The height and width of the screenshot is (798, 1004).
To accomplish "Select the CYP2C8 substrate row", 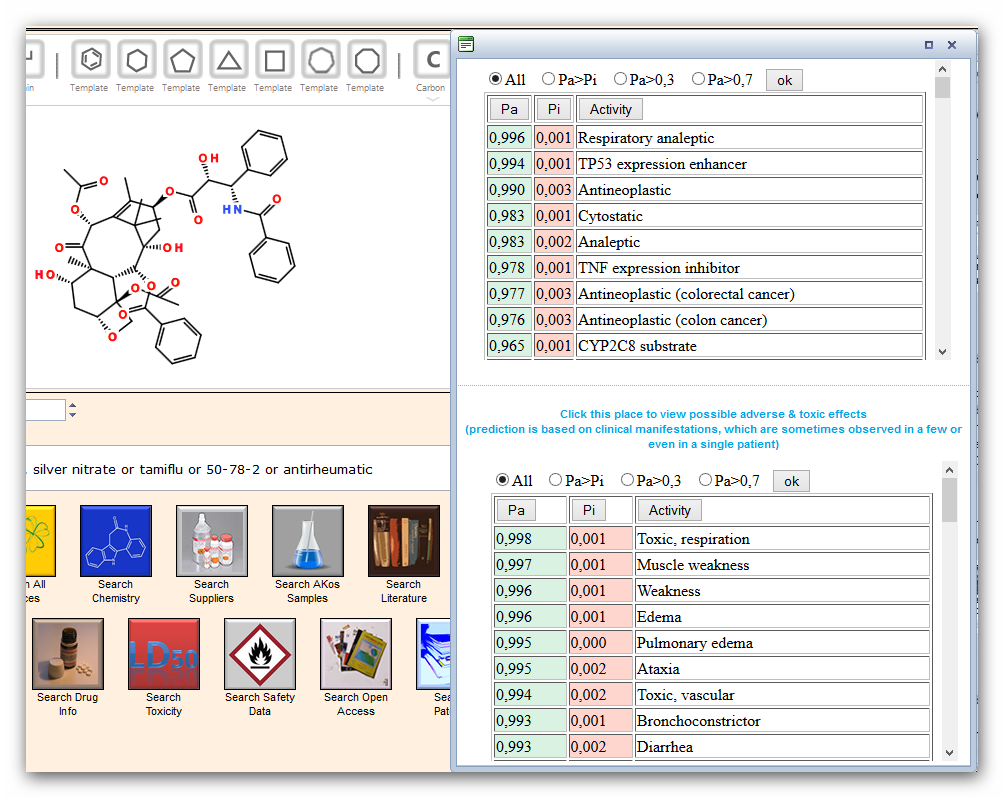I will click(704, 346).
